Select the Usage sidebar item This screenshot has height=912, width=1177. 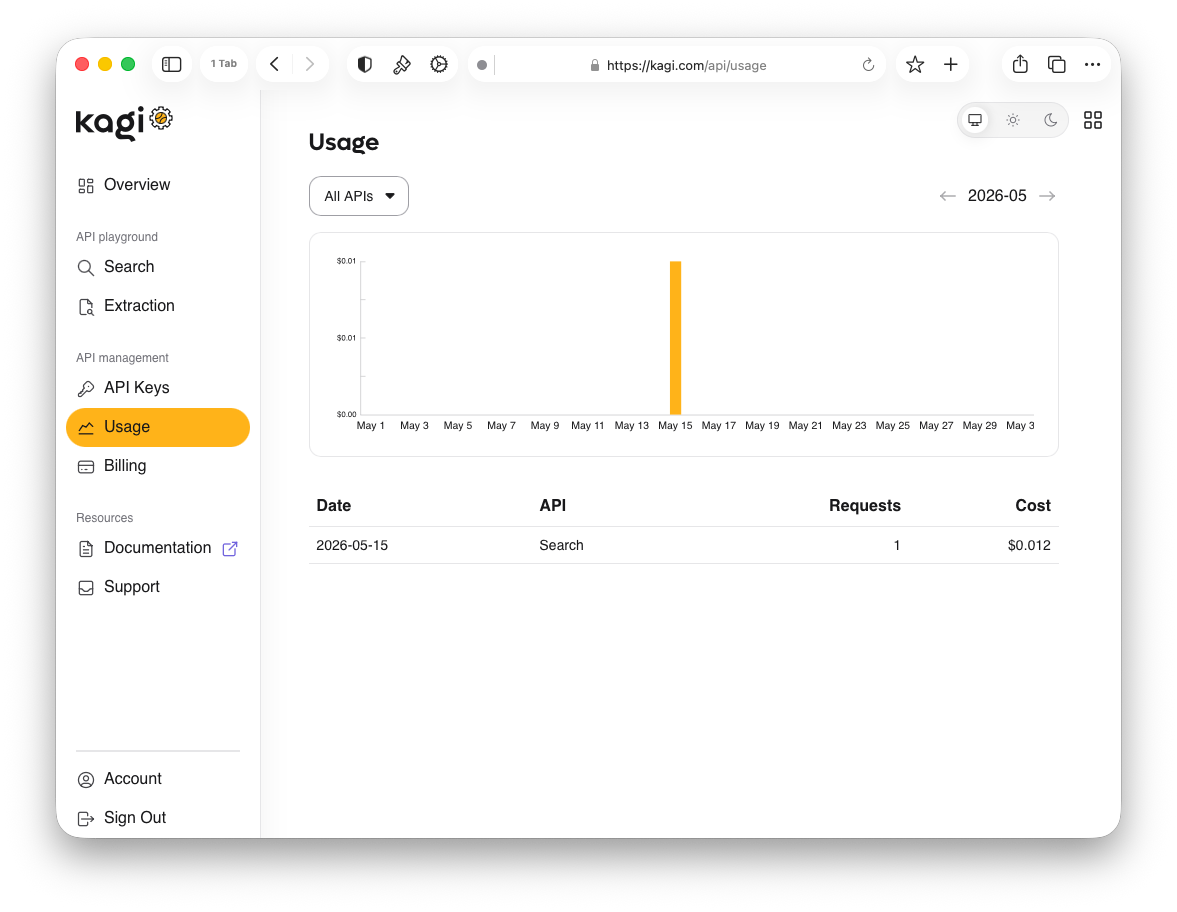pyautogui.click(x=158, y=427)
